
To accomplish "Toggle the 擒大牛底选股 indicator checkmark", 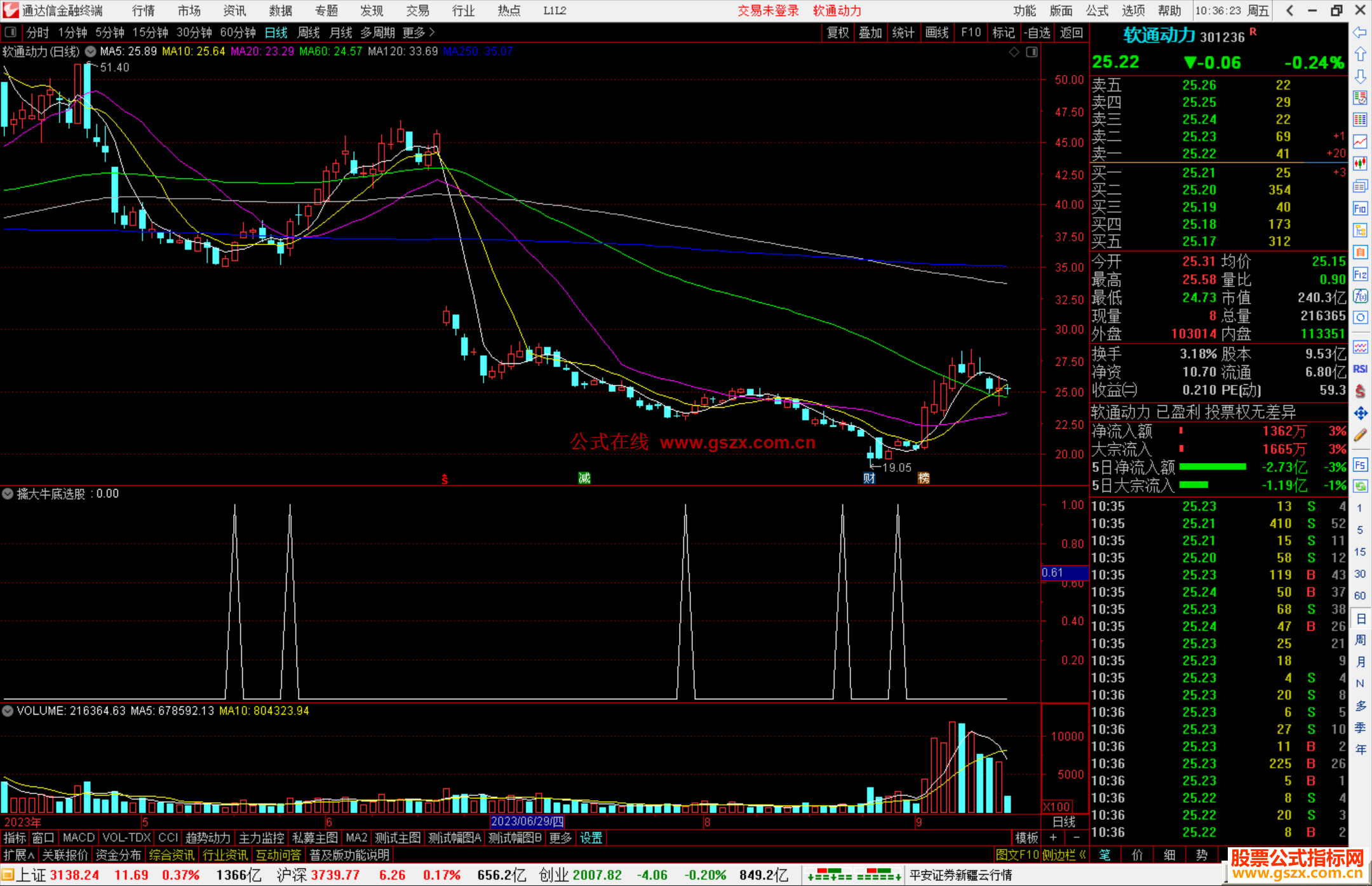I will point(8,493).
